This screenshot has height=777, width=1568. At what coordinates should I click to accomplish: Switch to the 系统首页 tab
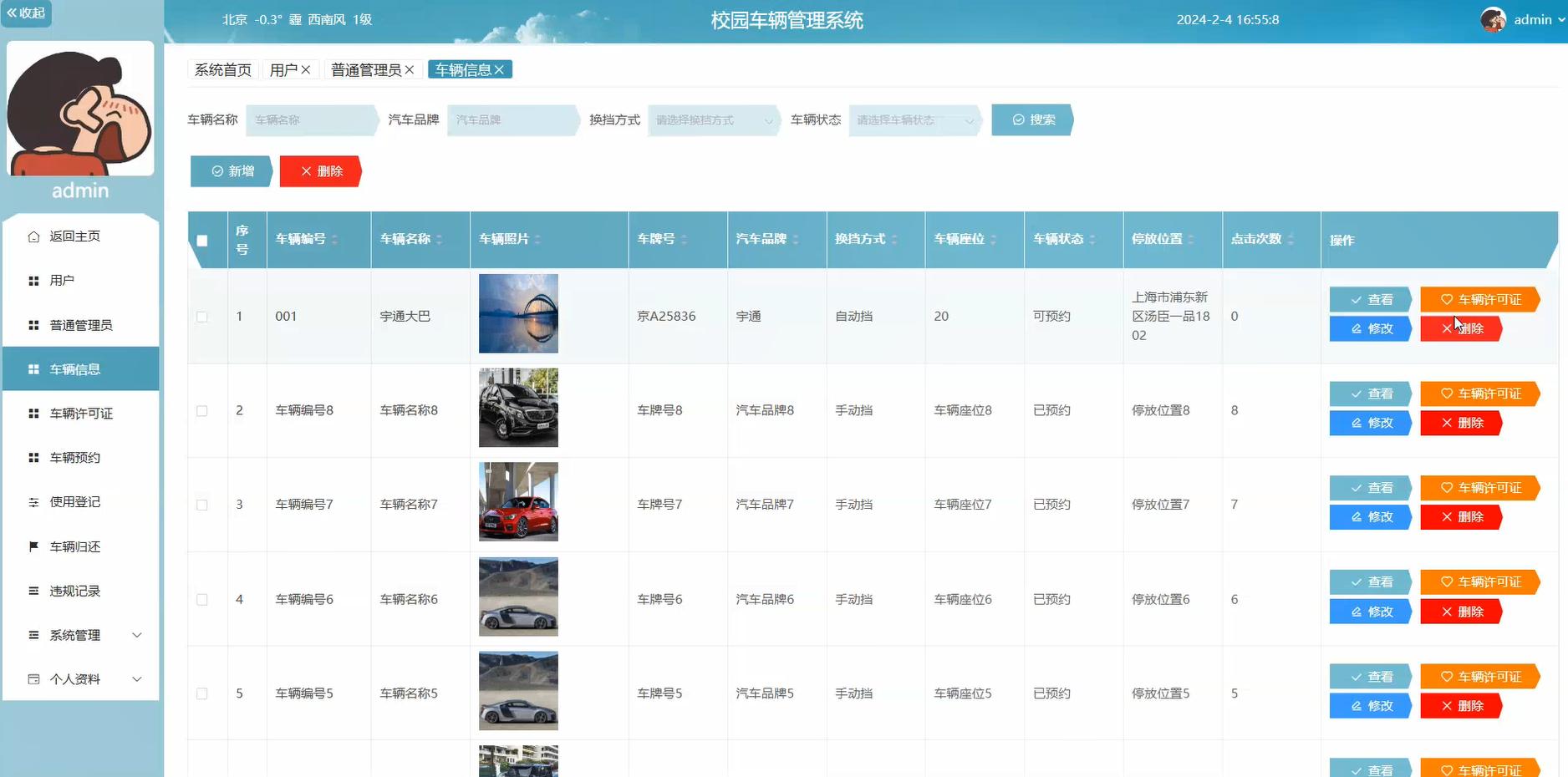pos(223,69)
